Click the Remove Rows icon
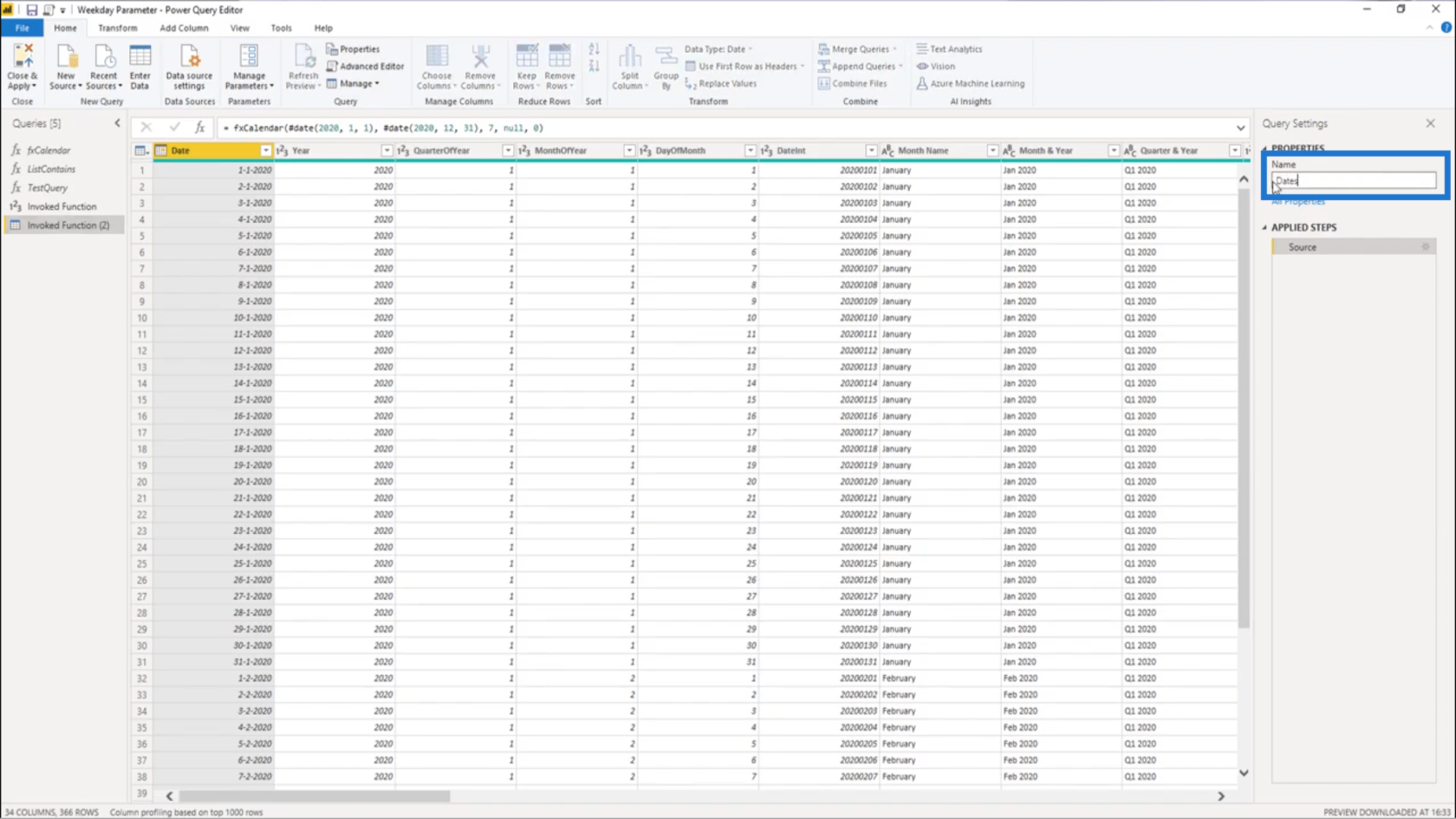1456x819 pixels. click(x=559, y=67)
